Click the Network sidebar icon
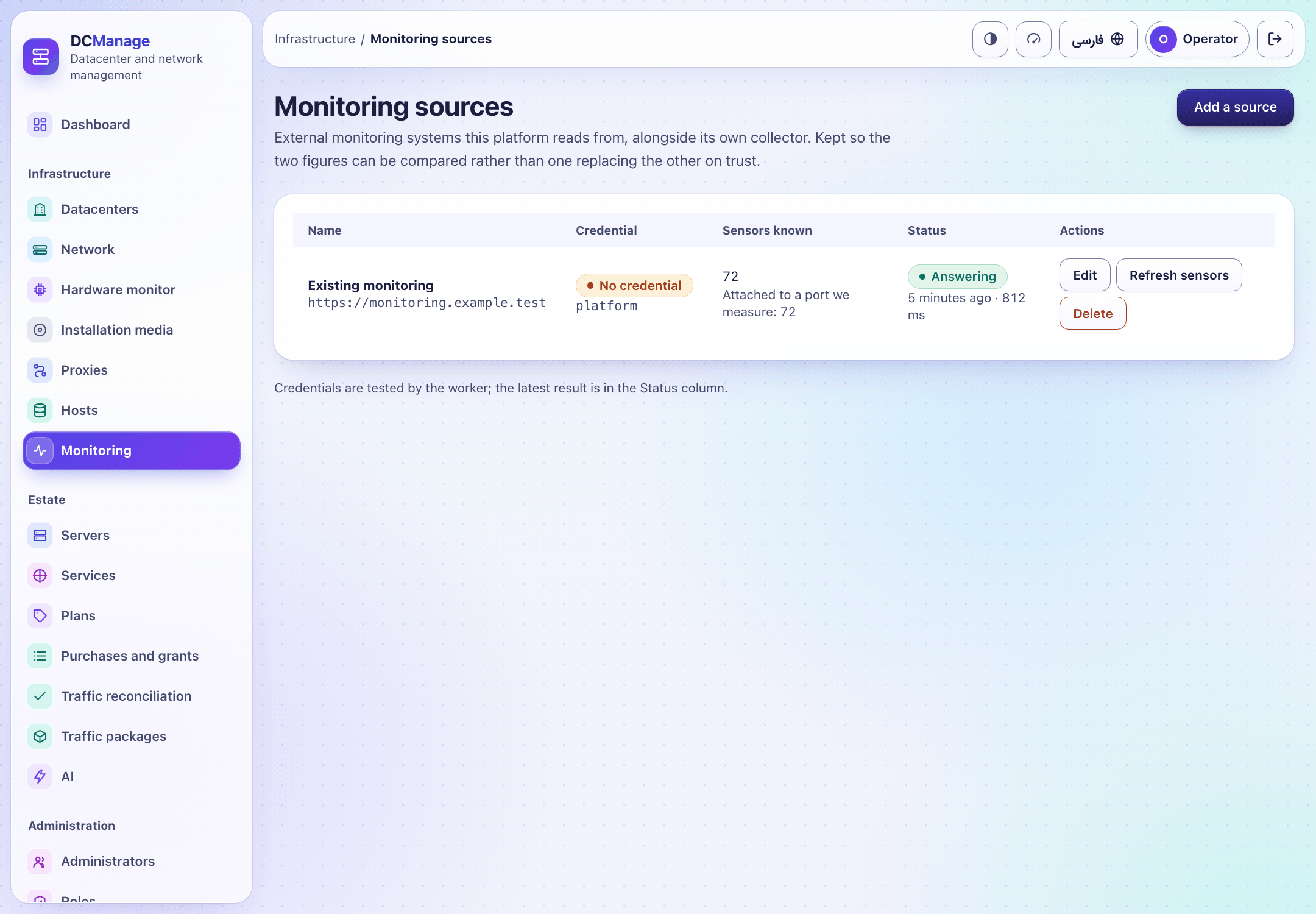The height and width of the screenshot is (914, 1316). click(40, 250)
